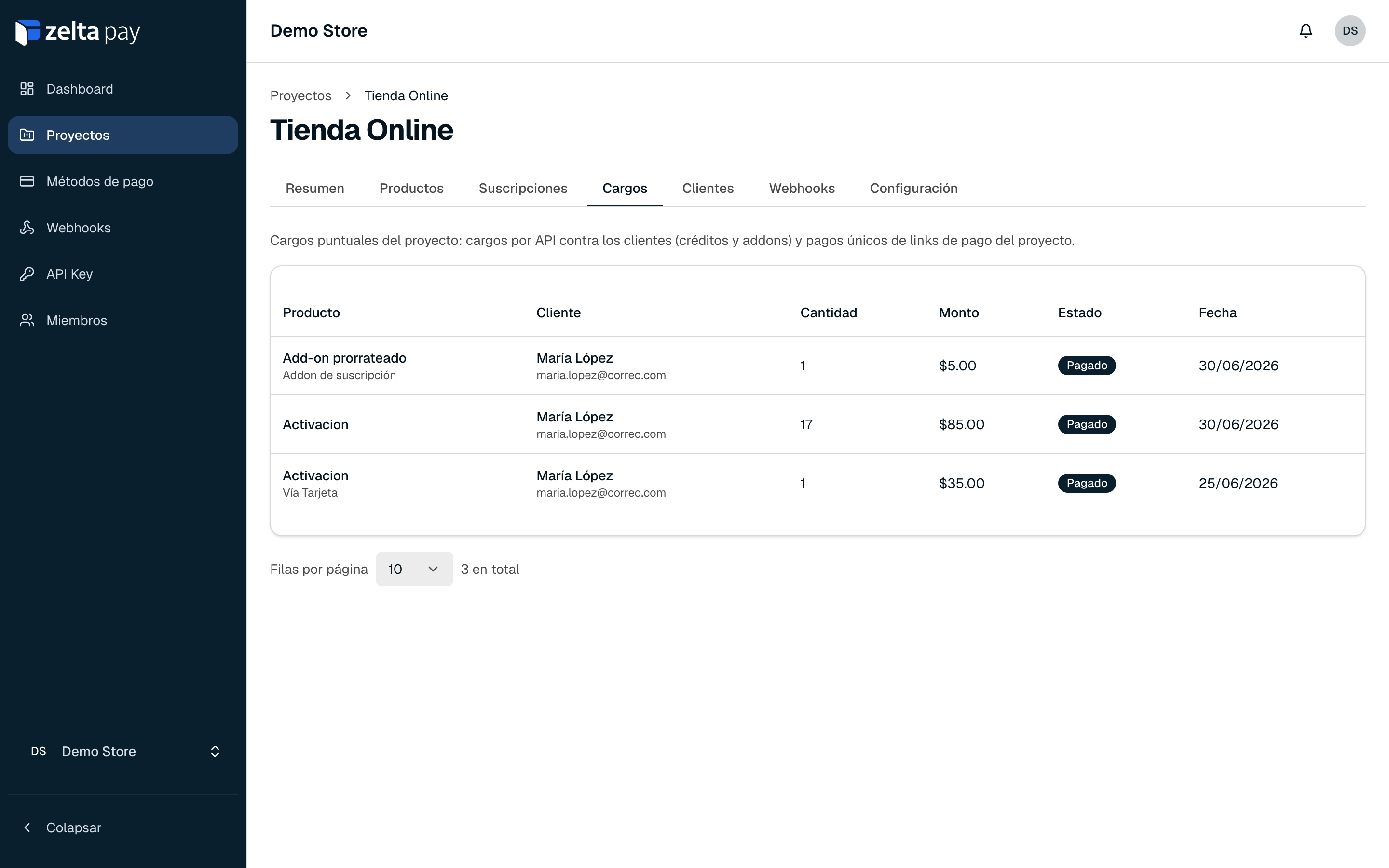Viewport: 1389px width, 868px height.
Task: Click the sidebar Webhooks icon
Action: 27,227
